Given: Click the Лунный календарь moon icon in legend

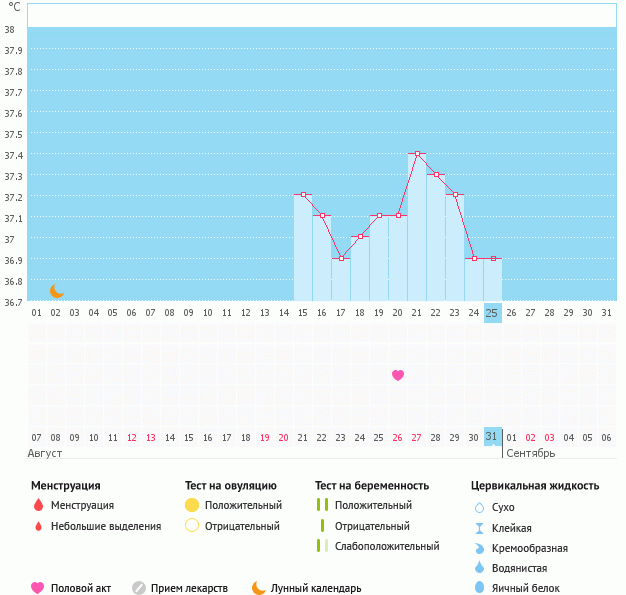Looking at the screenshot, I should click(259, 588).
